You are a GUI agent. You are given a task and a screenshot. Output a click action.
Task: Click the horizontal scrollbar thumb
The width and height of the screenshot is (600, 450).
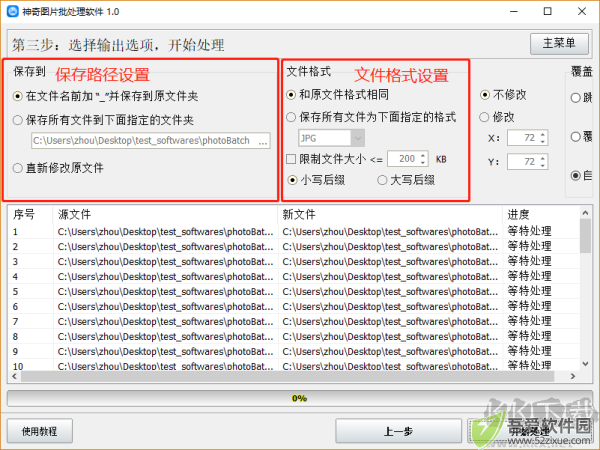click(x=287, y=377)
